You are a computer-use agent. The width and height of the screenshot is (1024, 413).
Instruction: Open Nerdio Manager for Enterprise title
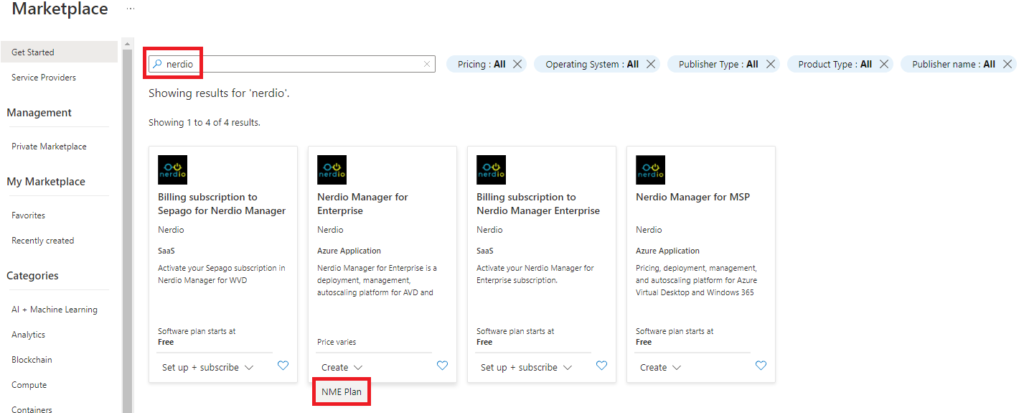tap(363, 204)
